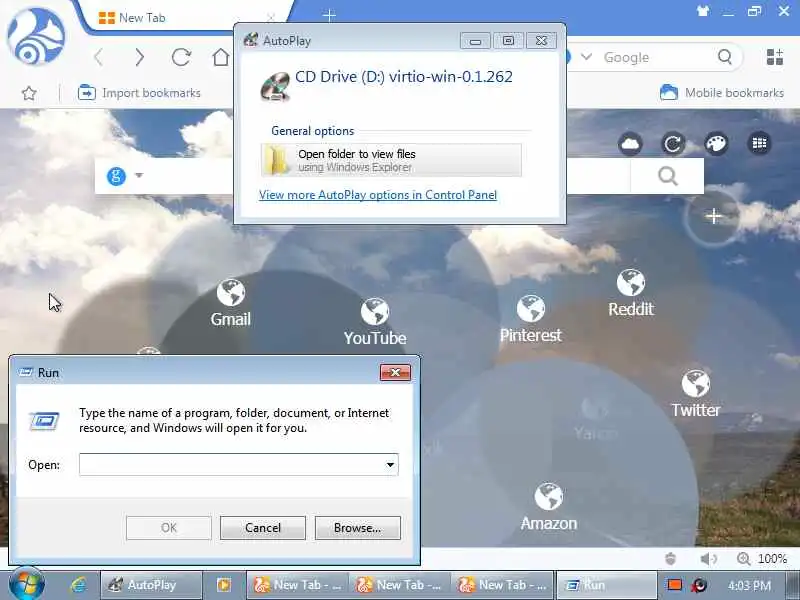Switch to grid view icon on new tab page

point(759,143)
